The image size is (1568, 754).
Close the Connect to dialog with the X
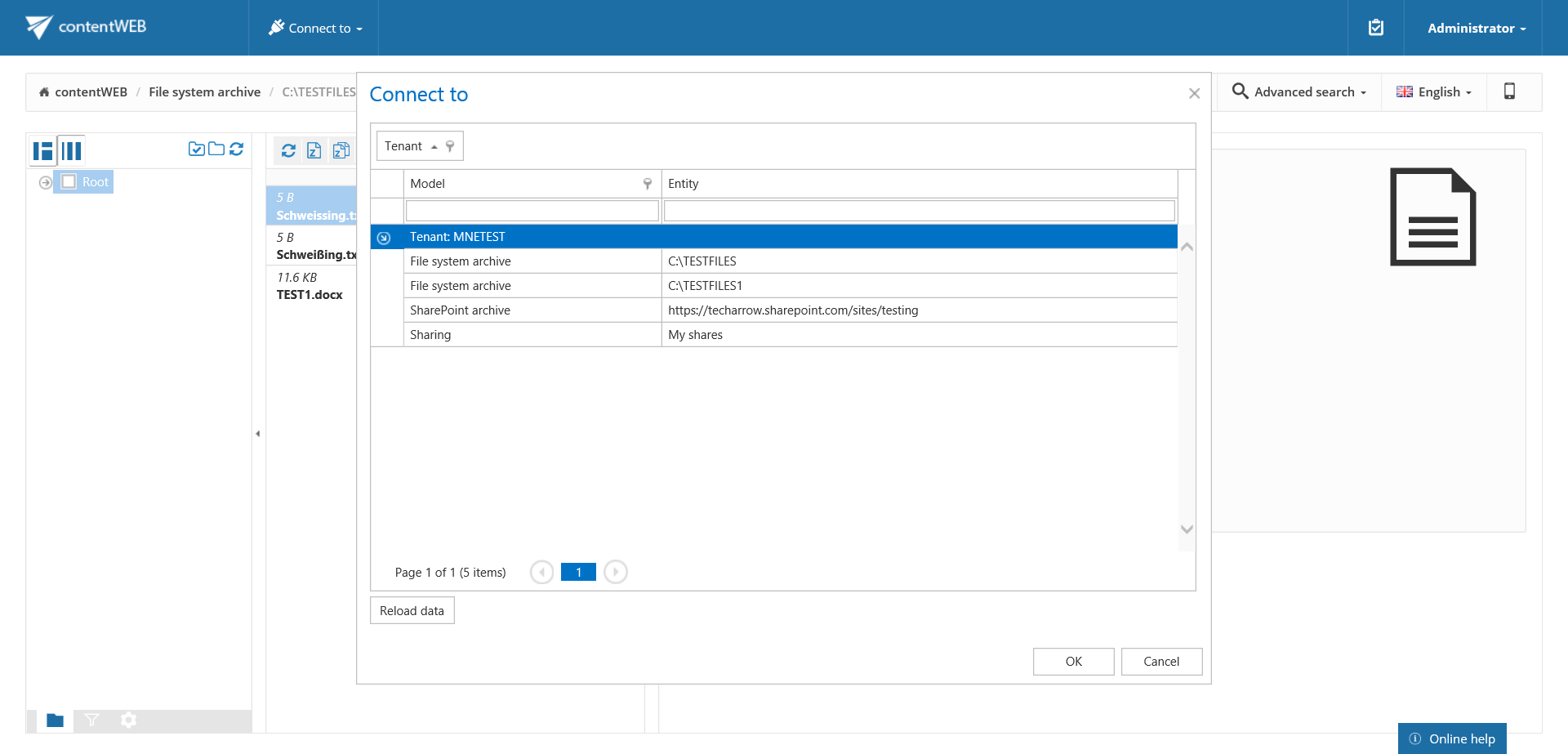tap(1194, 94)
